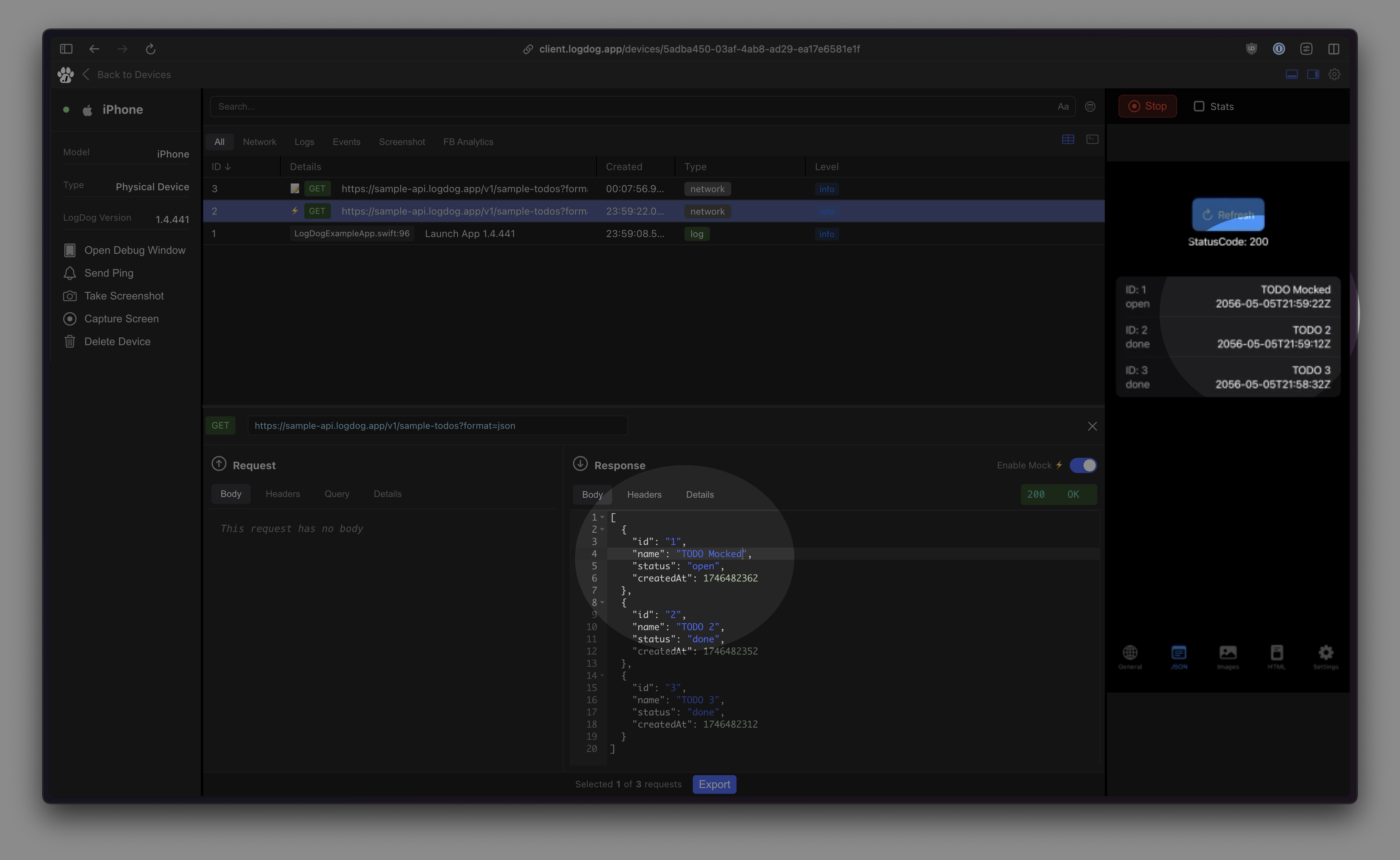Open Debug Window icon in sidebar
The height and width of the screenshot is (860, 1400).
[70, 250]
